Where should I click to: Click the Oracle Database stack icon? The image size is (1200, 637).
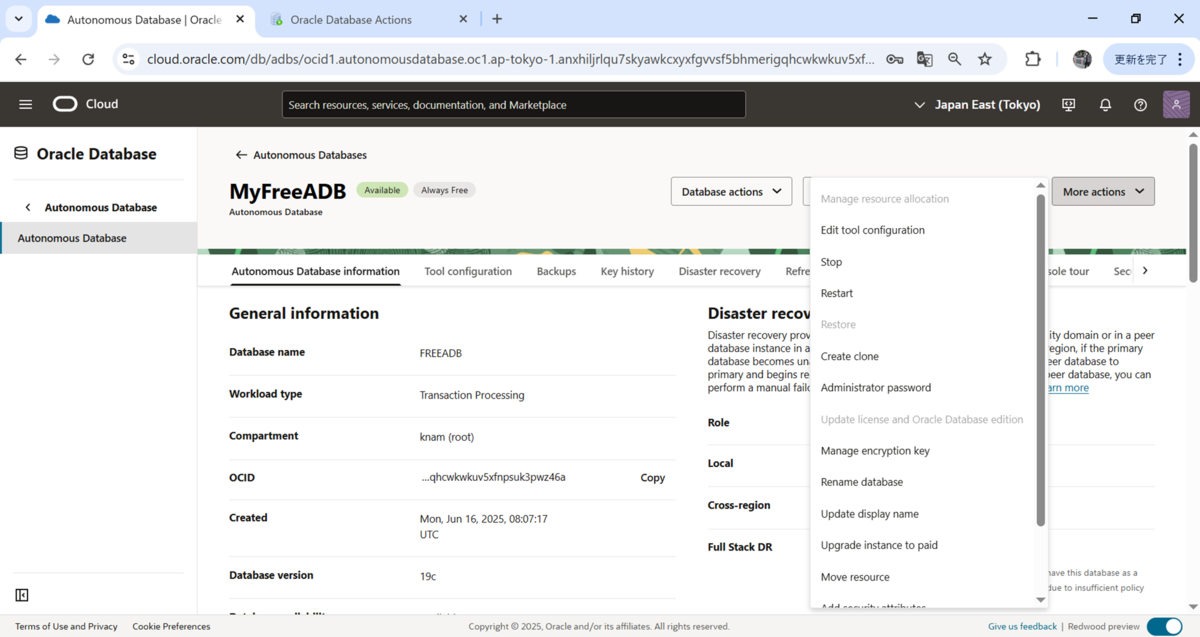(x=21, y=153)
